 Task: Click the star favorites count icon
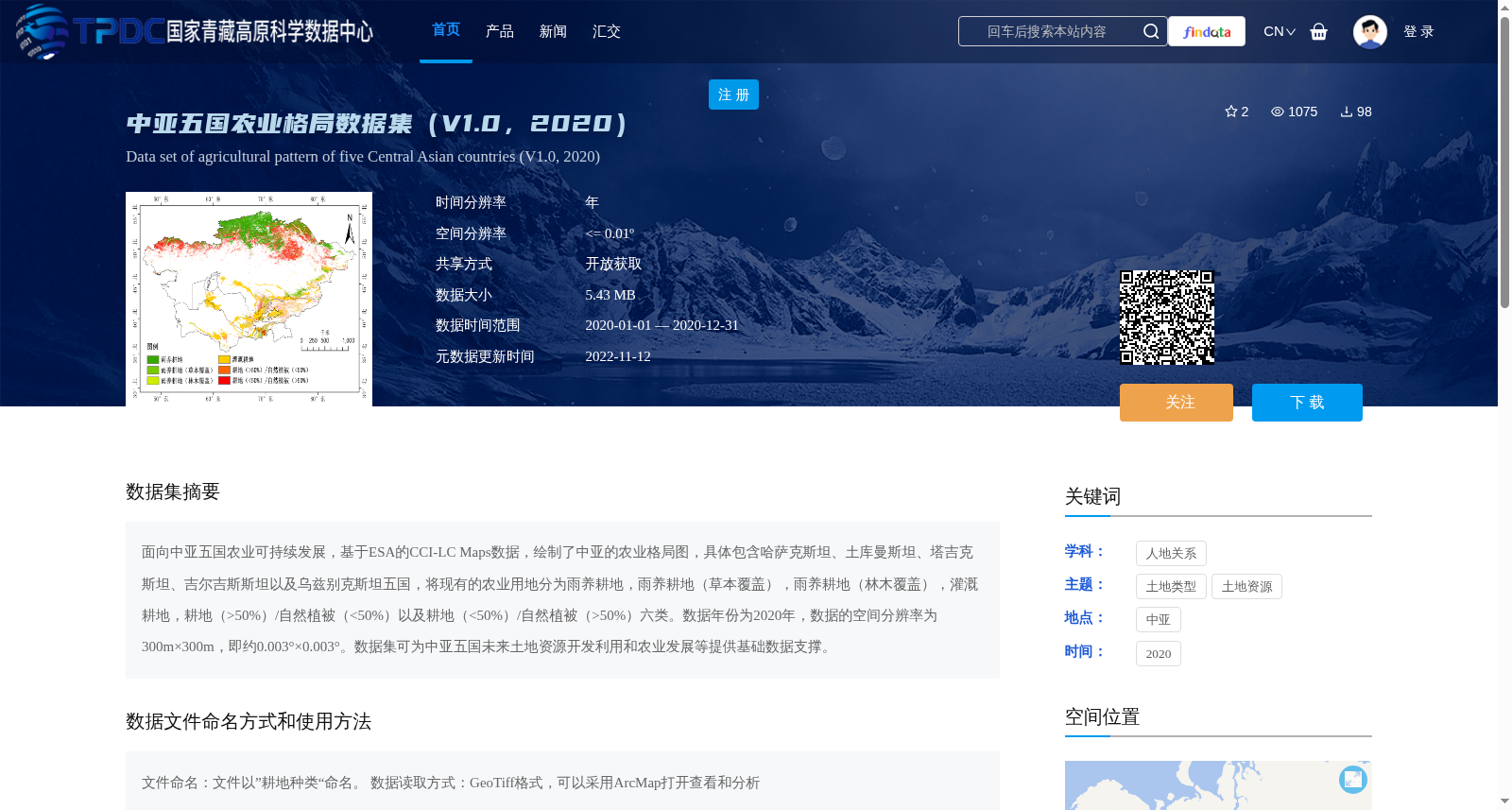pyautogui.click(x=1230, y=112)
